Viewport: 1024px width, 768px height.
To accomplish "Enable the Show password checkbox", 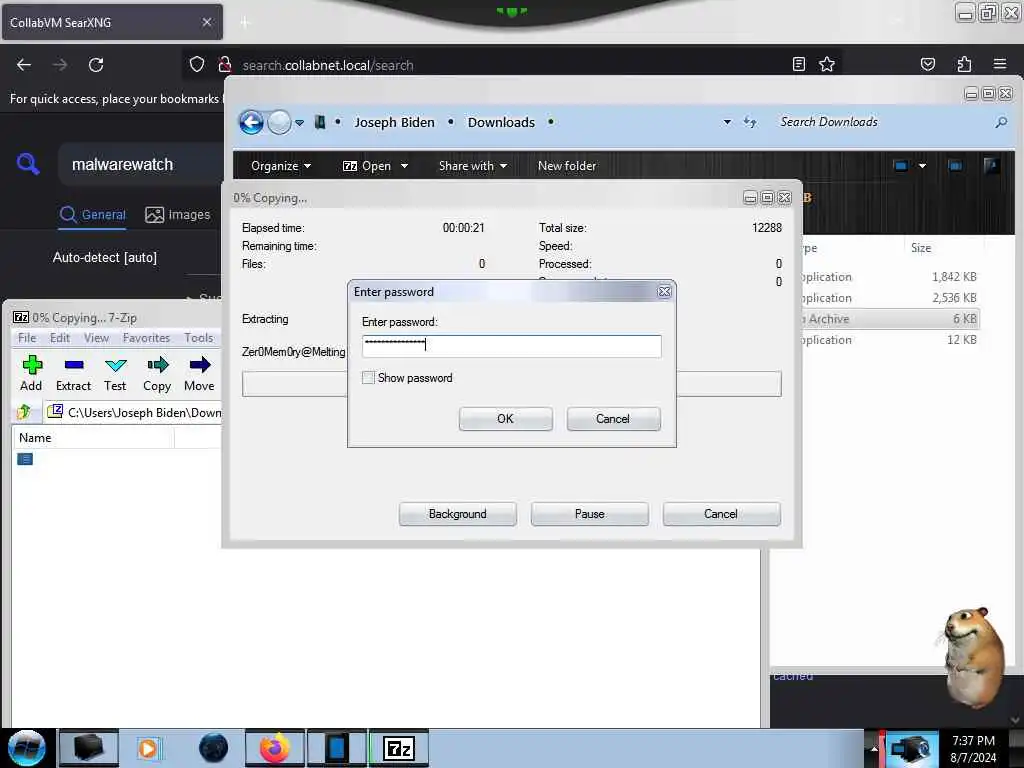I will 368,377.
